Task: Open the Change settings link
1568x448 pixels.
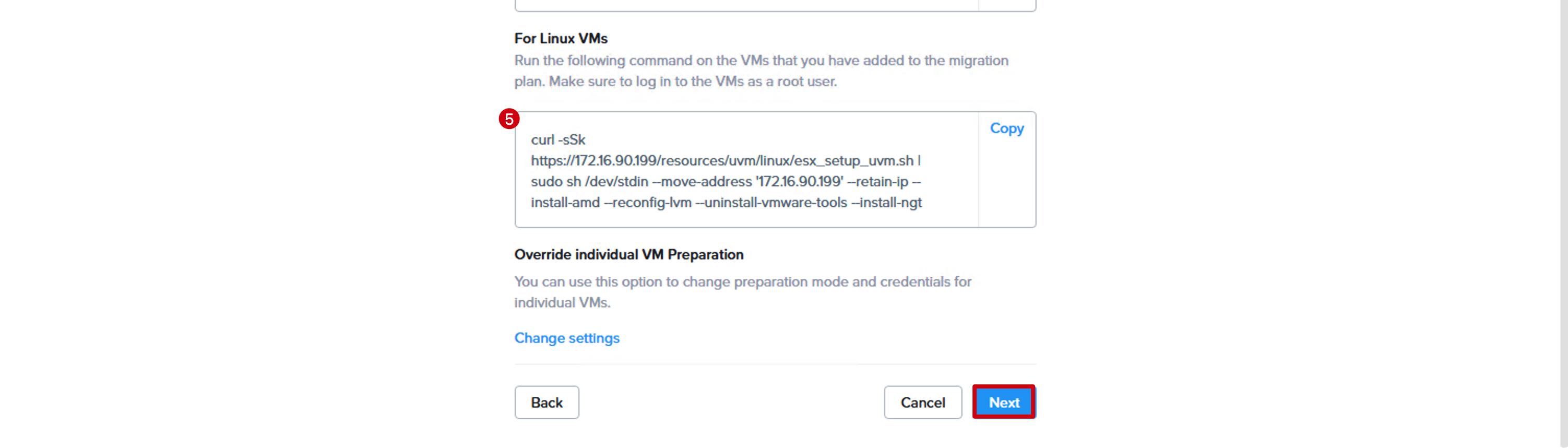Action: pyautogui.click(x=567, y=338)
